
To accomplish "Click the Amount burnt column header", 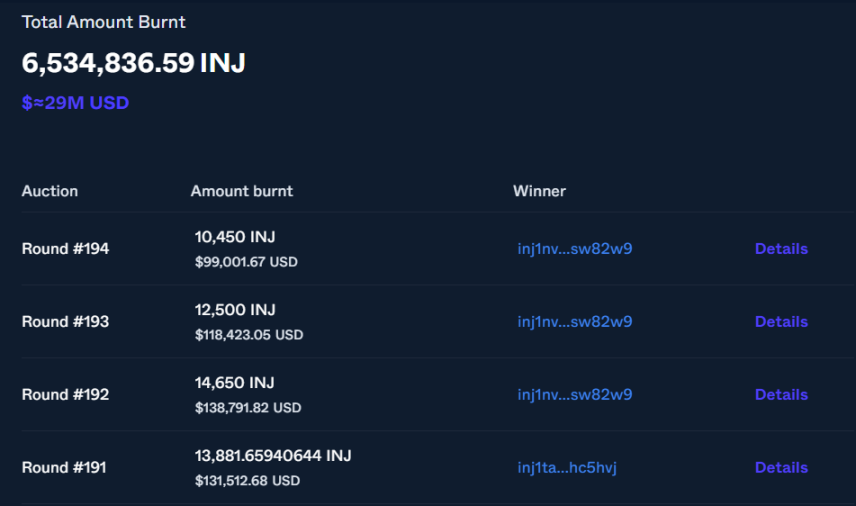I will [242, 191].
